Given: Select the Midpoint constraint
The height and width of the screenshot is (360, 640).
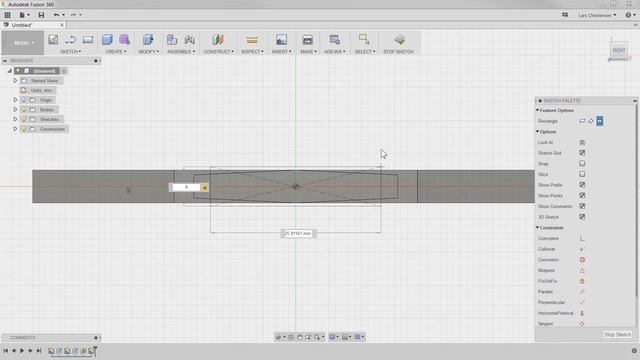Looking at the screenshot, I should coord(582,270).
